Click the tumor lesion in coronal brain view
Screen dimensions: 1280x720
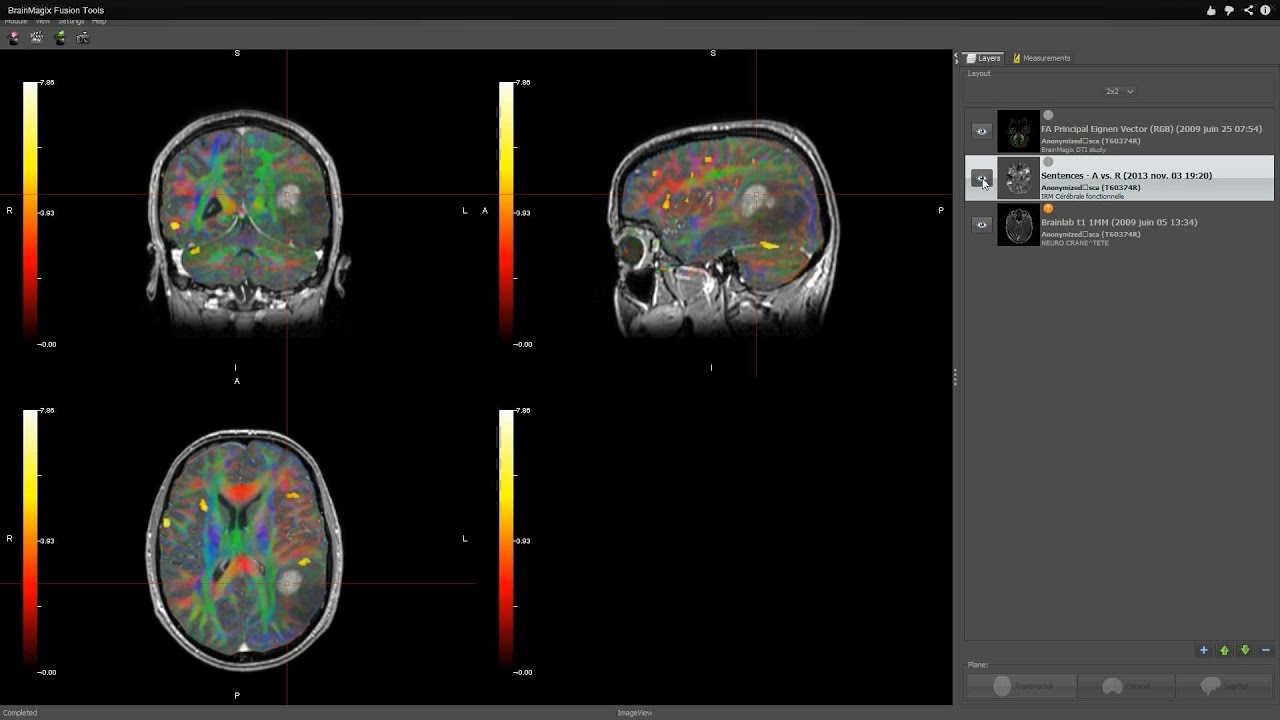(x=290, y=197)
